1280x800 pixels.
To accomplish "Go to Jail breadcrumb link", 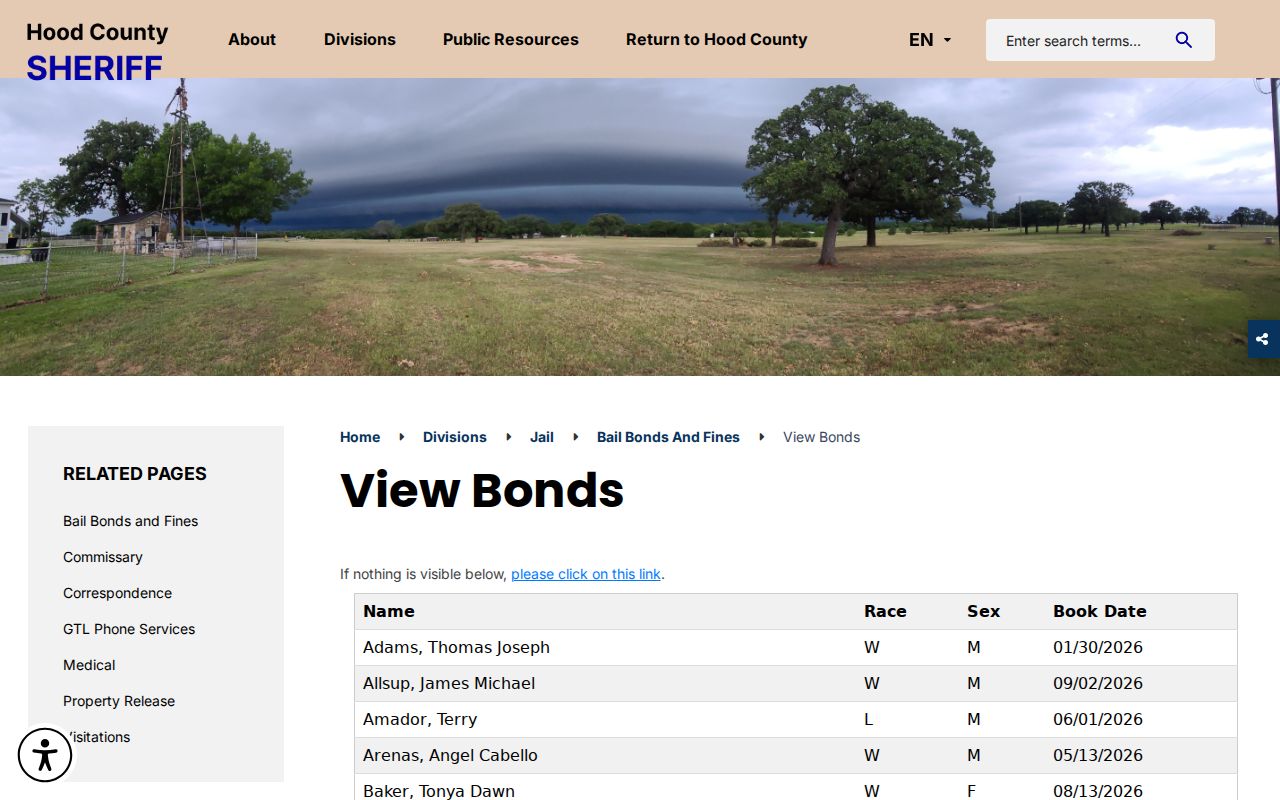I will [542, 437].
